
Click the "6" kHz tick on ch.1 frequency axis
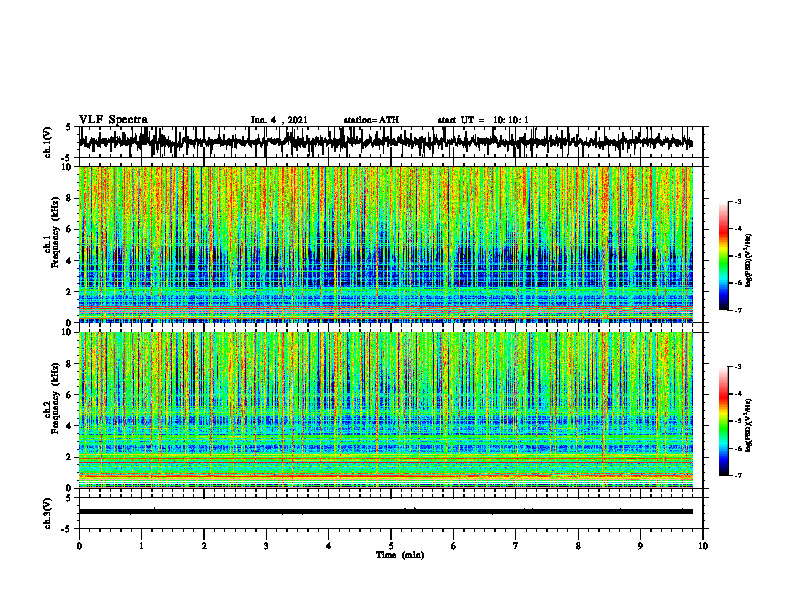(70, 229)
